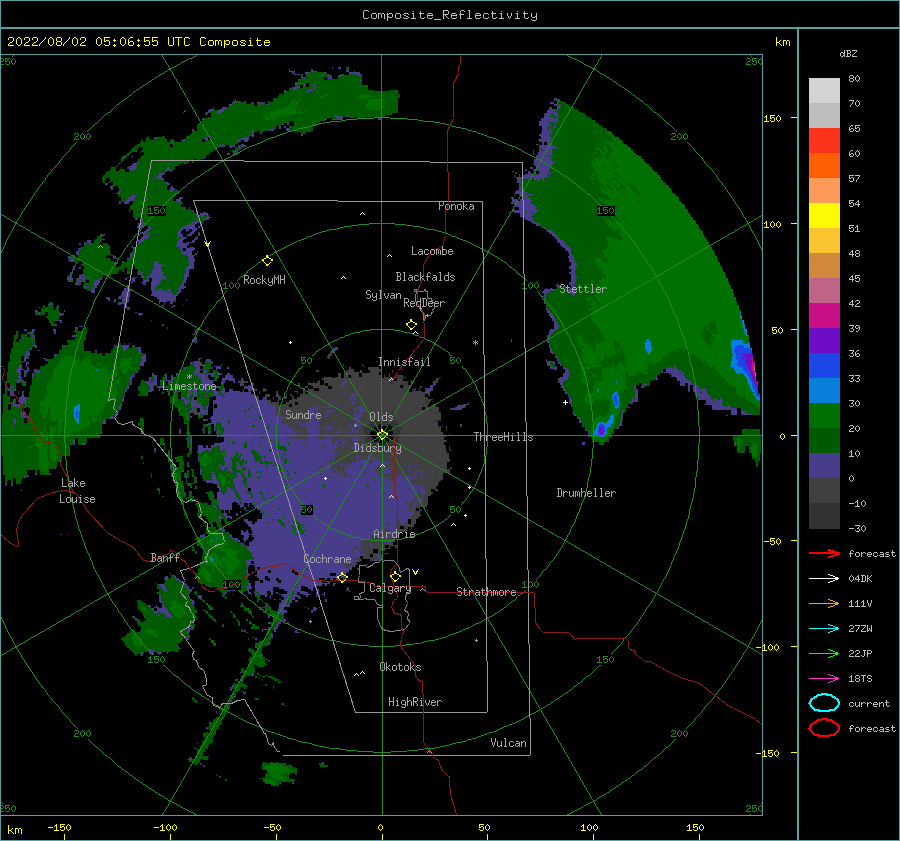Click the ThreeHills map label

[x=503, y=437]
